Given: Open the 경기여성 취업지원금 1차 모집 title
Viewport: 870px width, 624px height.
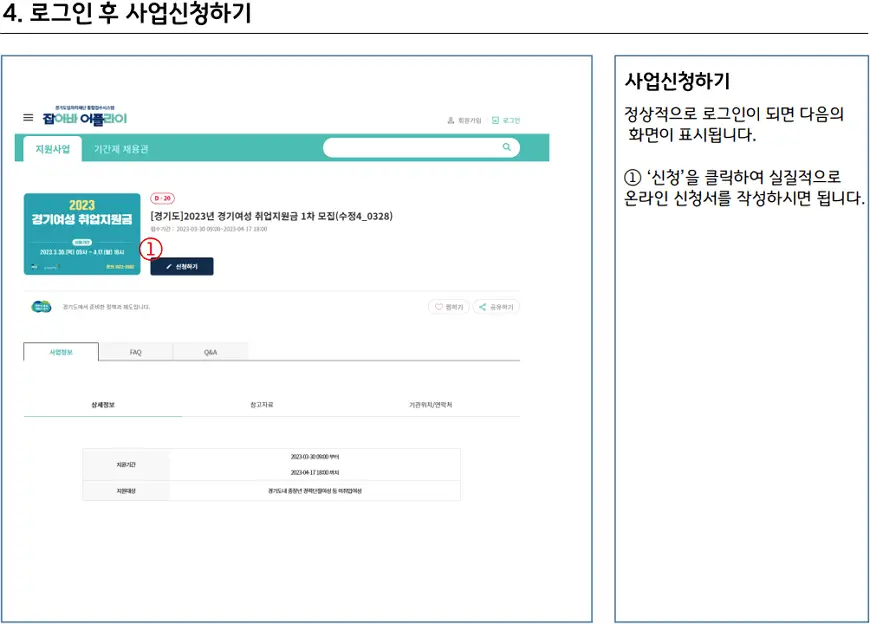Looking at the screenshot, I should coord(271,215).
